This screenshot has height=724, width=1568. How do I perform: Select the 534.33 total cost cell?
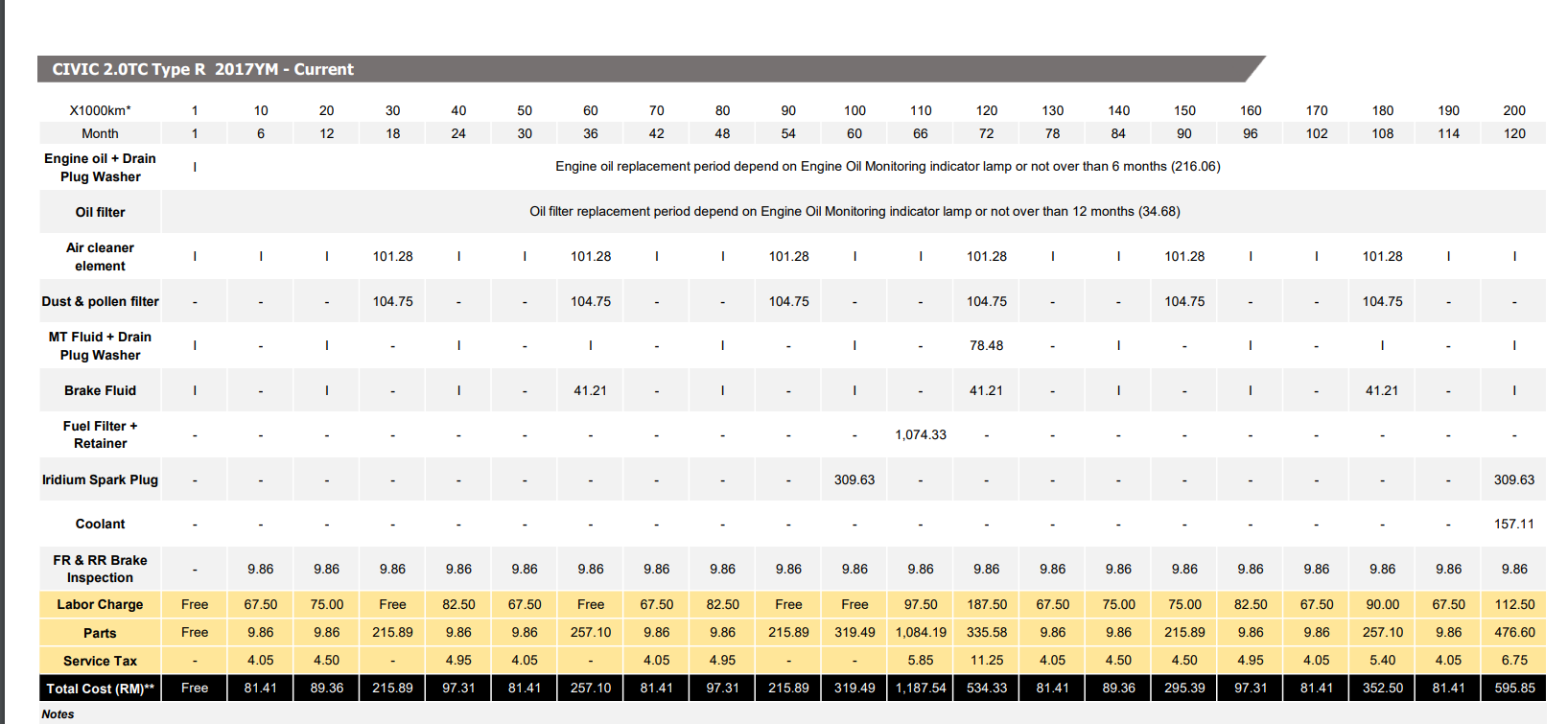click(x=987, y=688)
